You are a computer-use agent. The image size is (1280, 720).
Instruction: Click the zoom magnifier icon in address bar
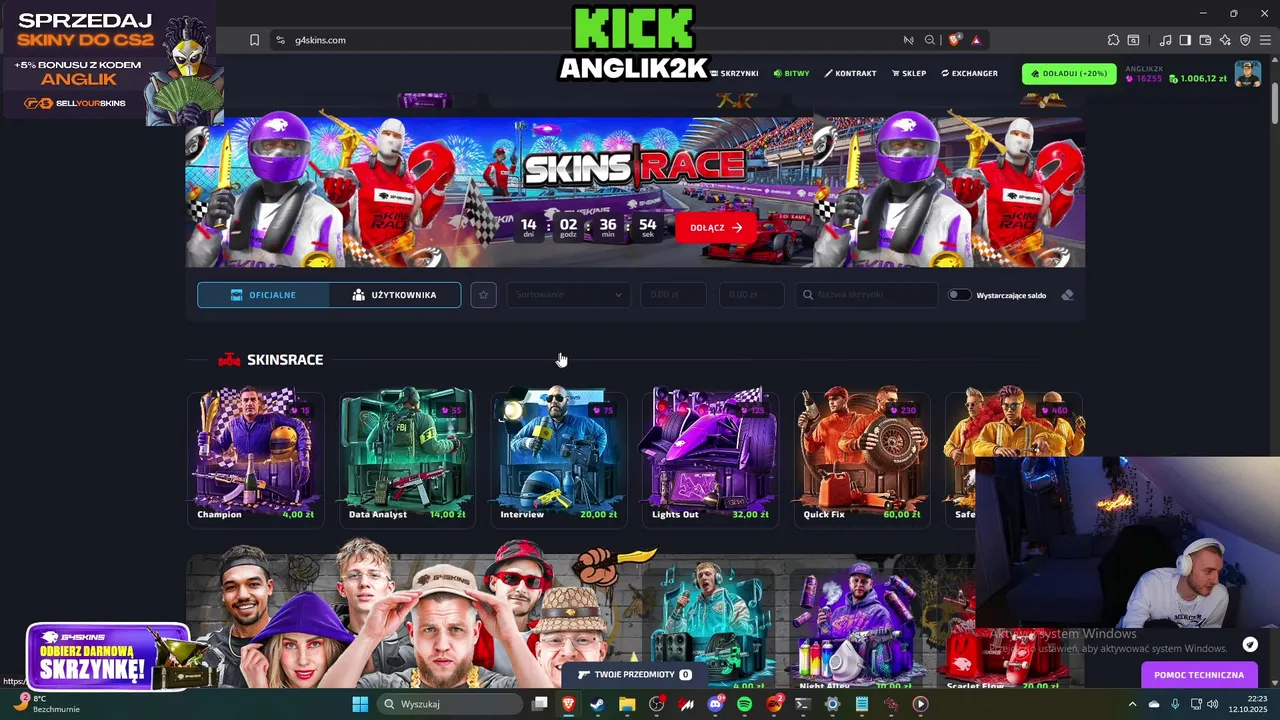tap(930, 40)
